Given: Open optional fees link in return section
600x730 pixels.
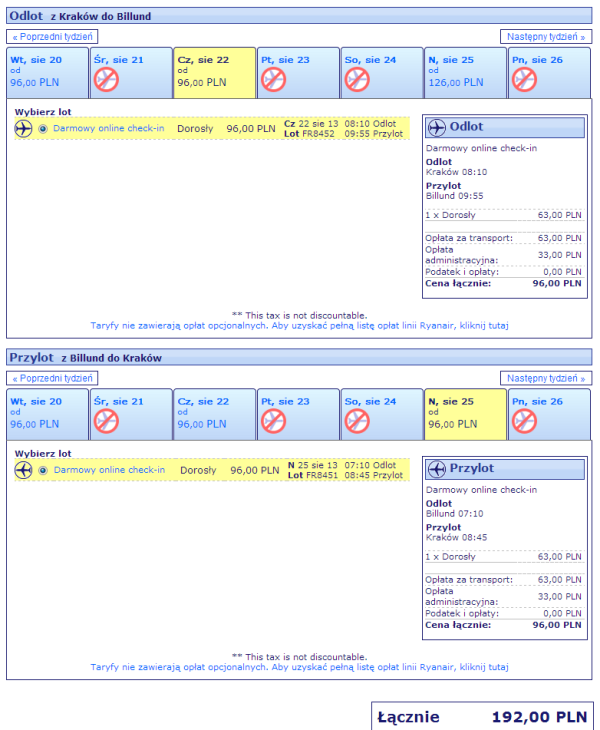Looking at the screenshot, I should 299,667.
